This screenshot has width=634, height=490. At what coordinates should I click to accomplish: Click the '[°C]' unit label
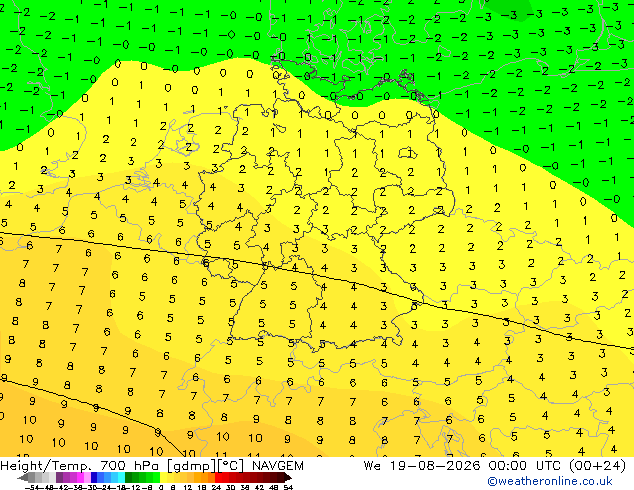point(232,466)
